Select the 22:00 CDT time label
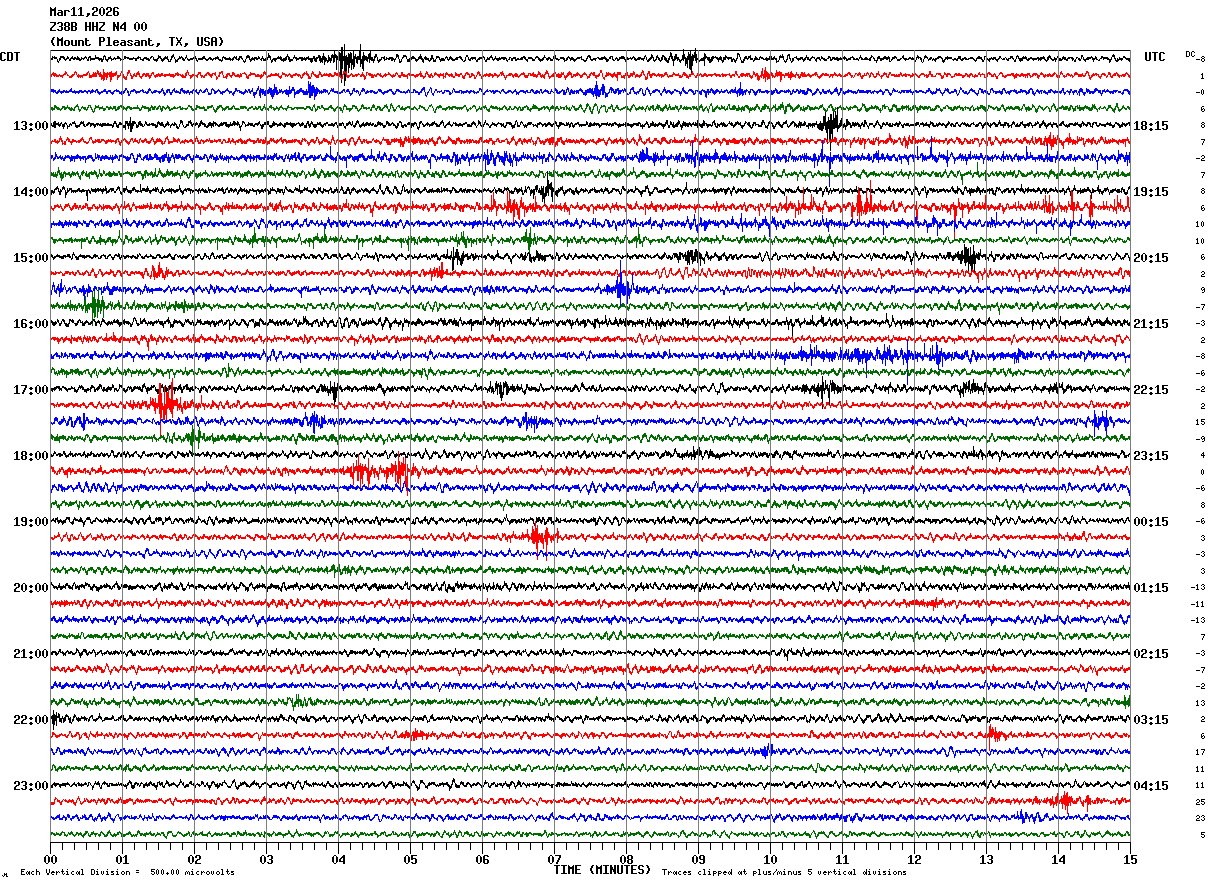This screenshot has height=886, width=1210. coord(31,720)
